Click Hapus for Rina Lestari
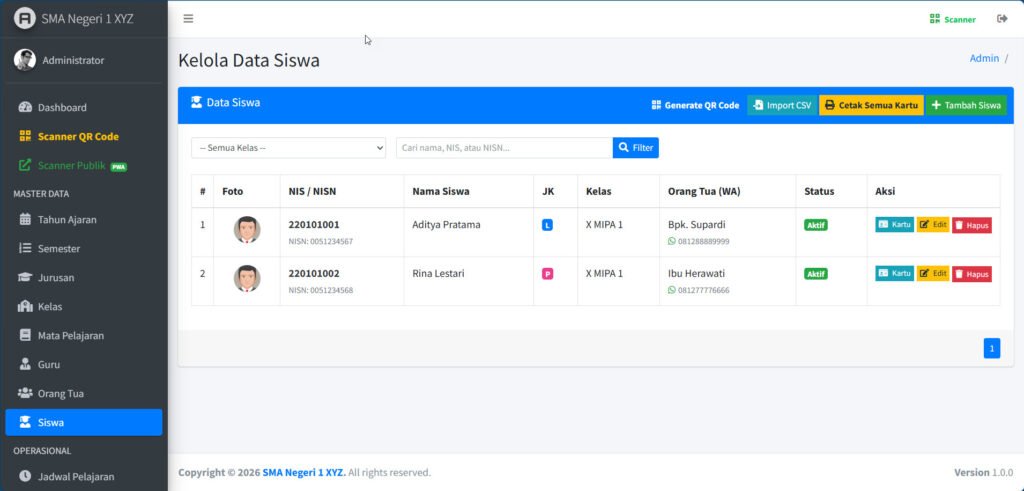The width and height of the screenshot is (1024, 491). (x=971, y=274)
